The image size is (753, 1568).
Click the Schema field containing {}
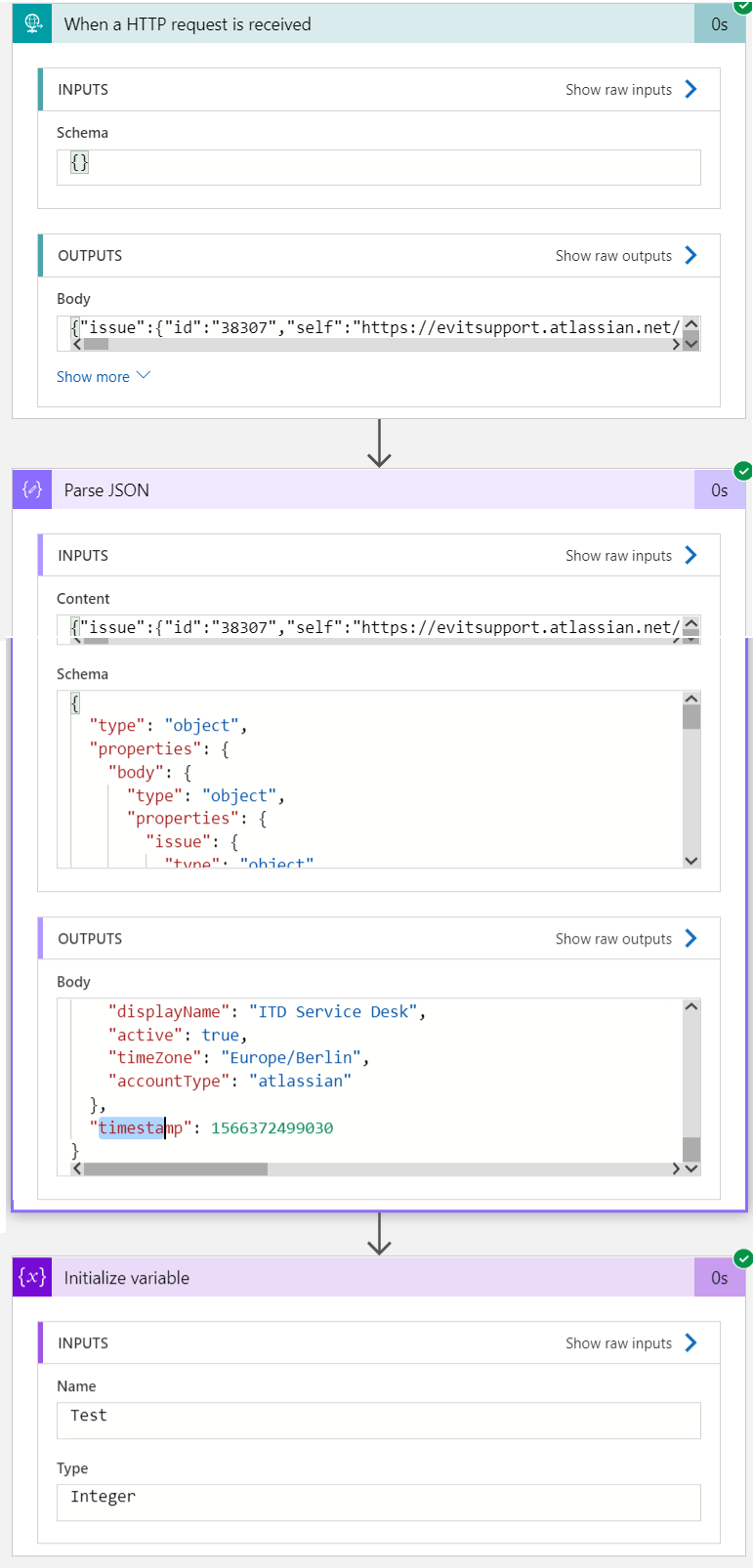[378, 166]
